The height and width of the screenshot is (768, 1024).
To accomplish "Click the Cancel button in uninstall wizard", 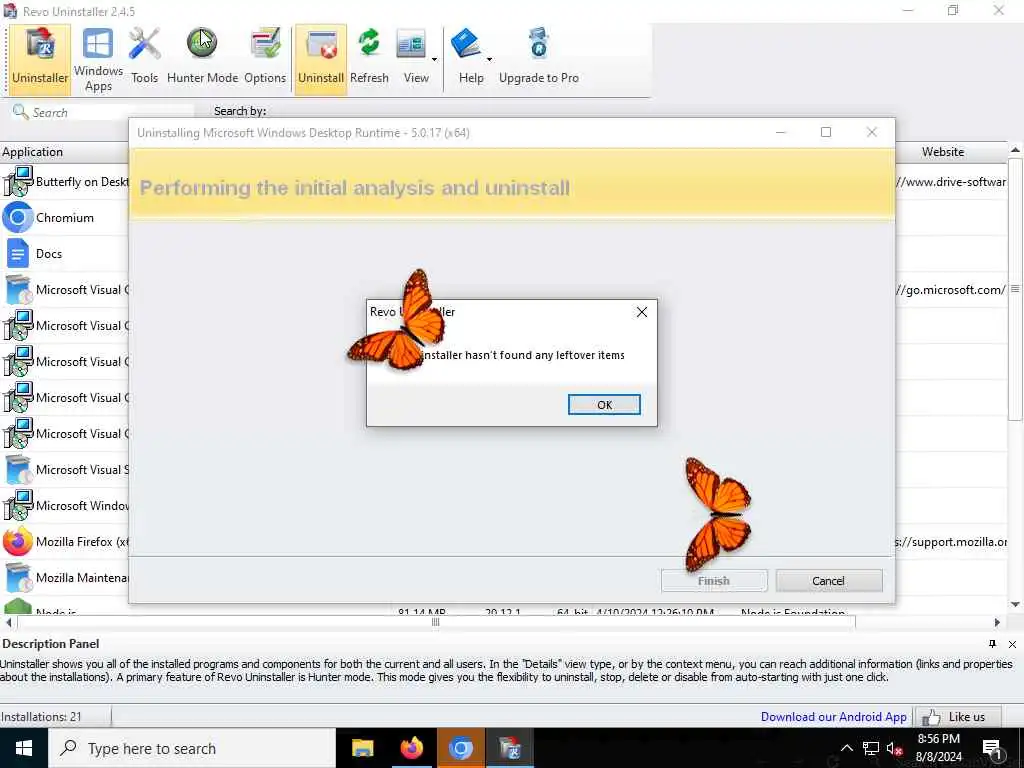I will 829,581.
